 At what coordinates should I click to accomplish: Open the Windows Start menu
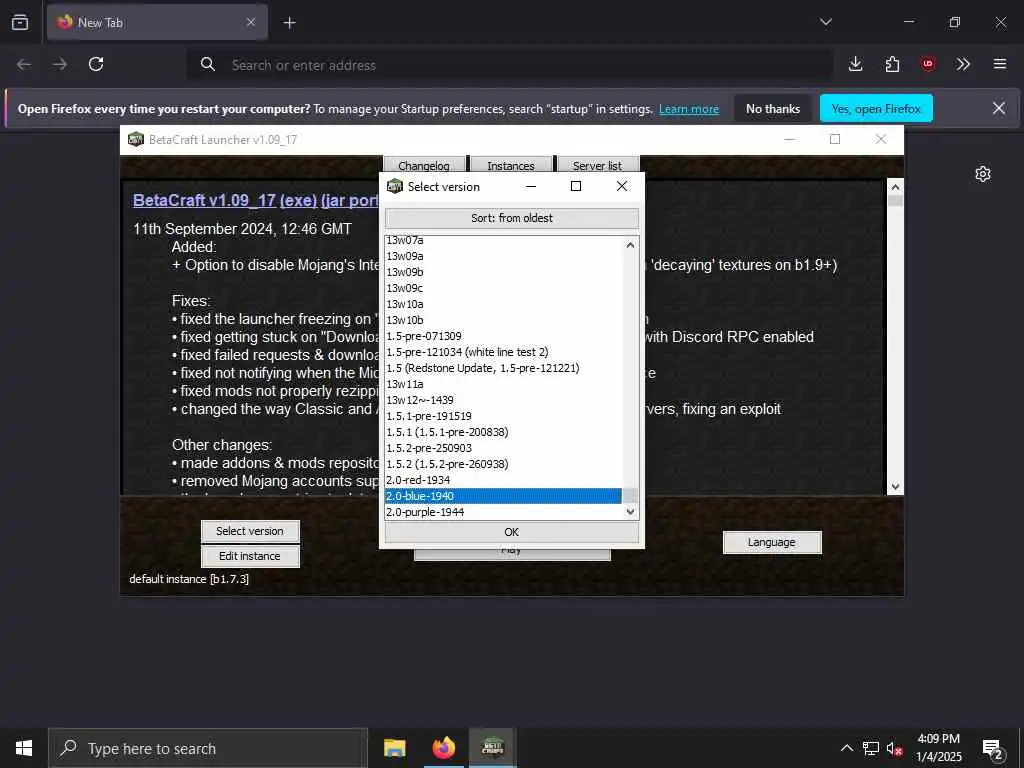pyautogui.click(x=24, y=748)
